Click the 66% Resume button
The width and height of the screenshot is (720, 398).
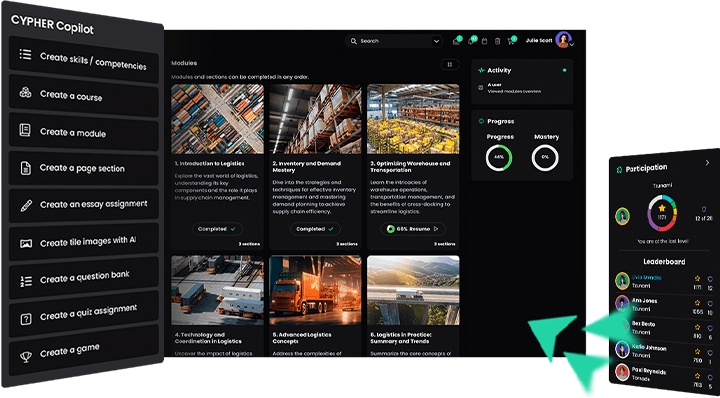[413, 229]
